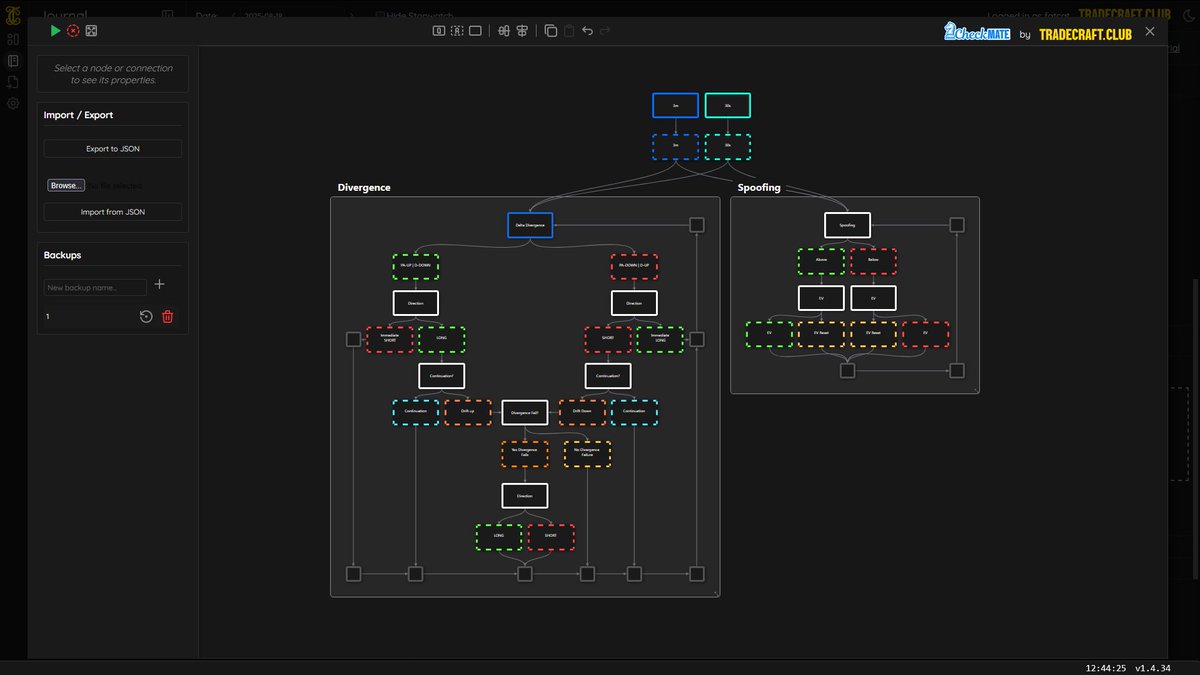This screenshot has height=675, width=1200.
Task: Select the solid teal 30s node
Action: pyautogui.click(x=728, y=105)
